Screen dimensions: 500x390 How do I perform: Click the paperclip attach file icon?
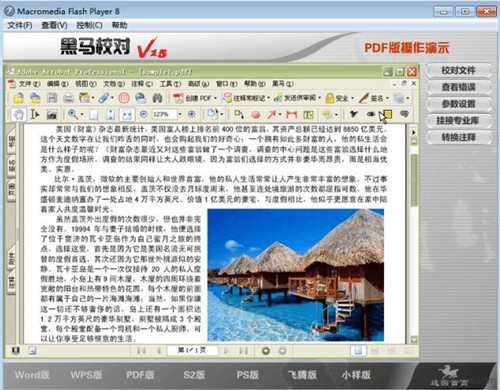pos(104,98)
